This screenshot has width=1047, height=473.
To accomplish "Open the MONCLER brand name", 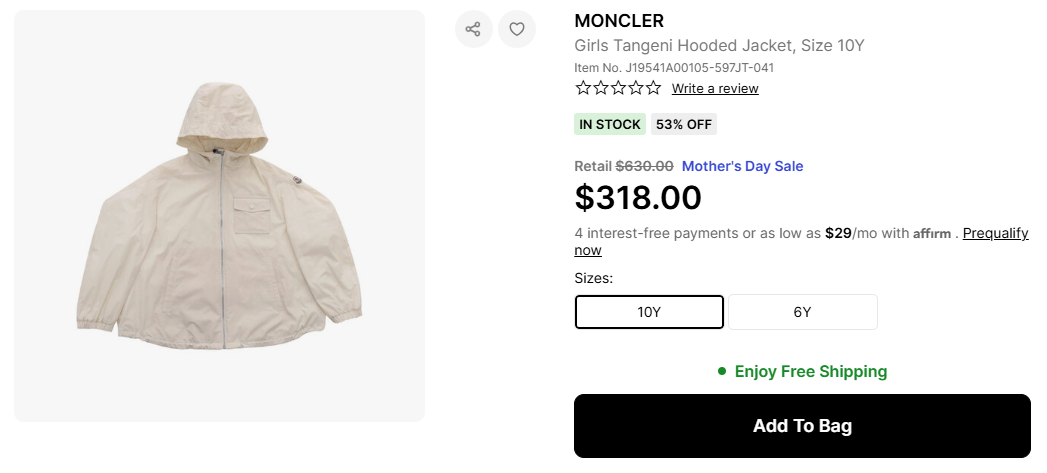I will [619, 21].
